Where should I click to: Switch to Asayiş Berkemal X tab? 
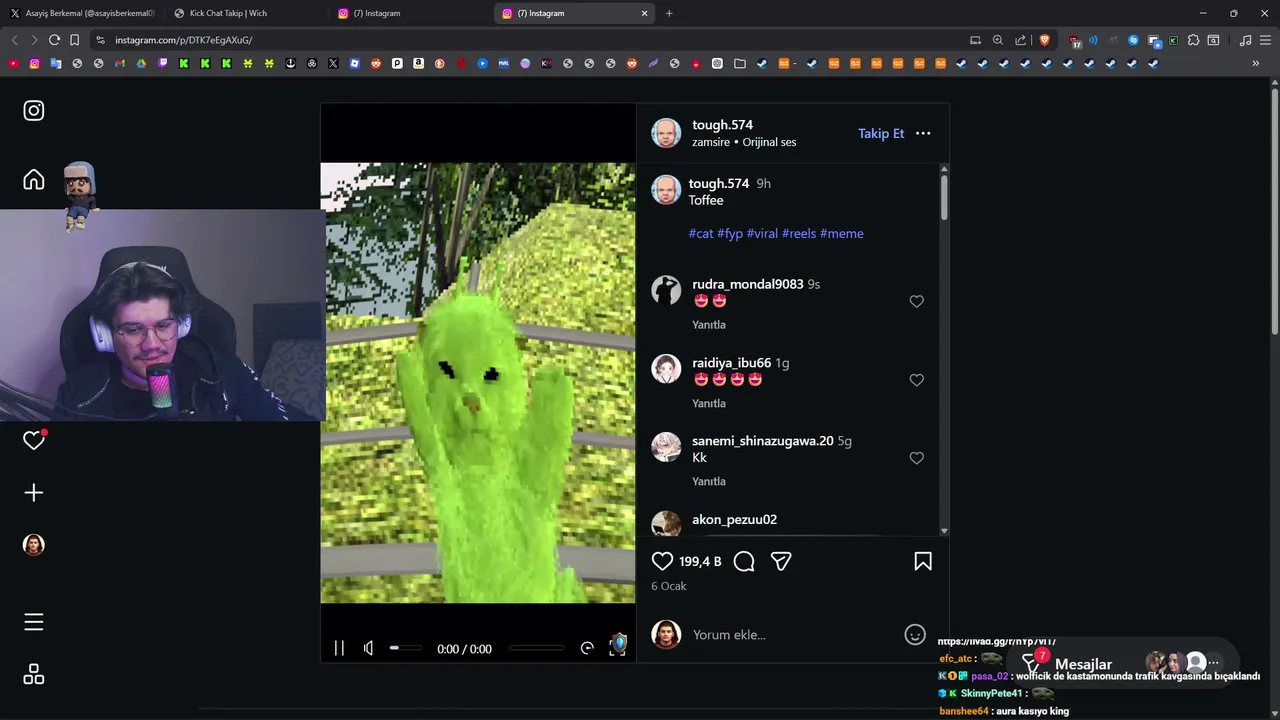80,13
